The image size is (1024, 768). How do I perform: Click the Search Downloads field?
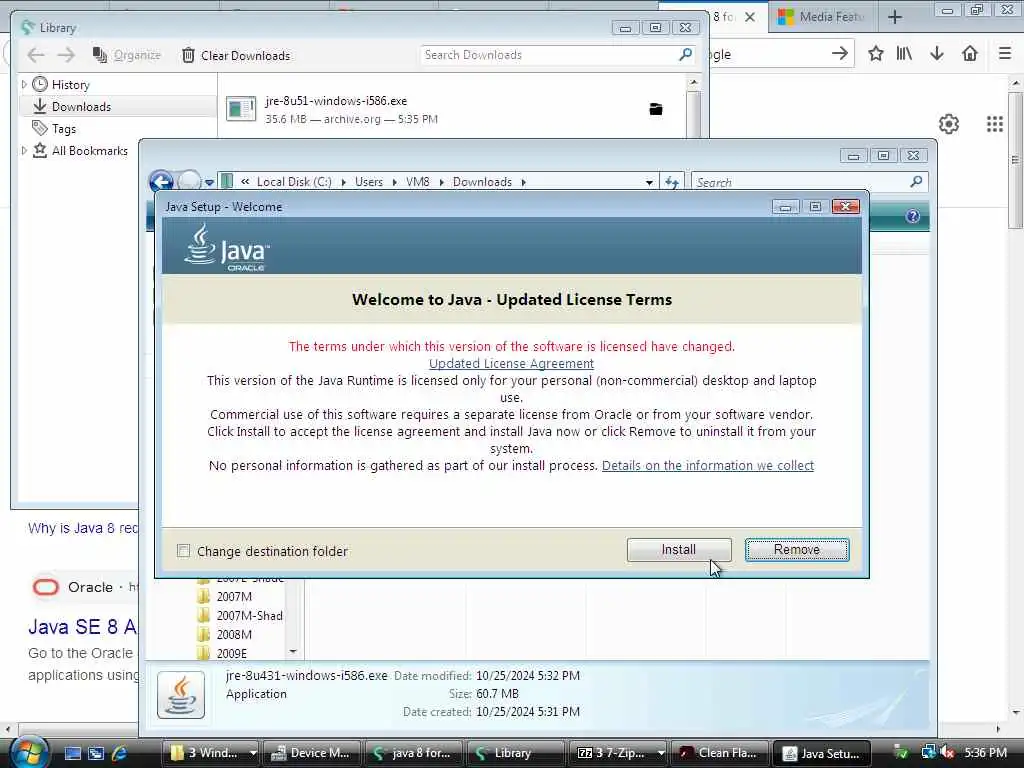tap(549, 55)
